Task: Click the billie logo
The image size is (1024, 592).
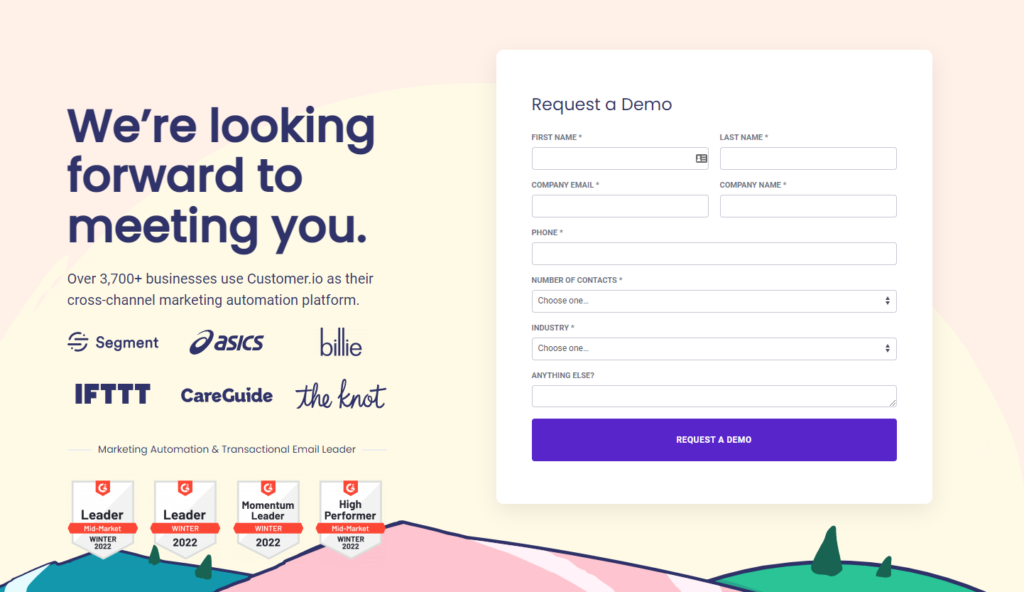Action: tap(341, 342)
